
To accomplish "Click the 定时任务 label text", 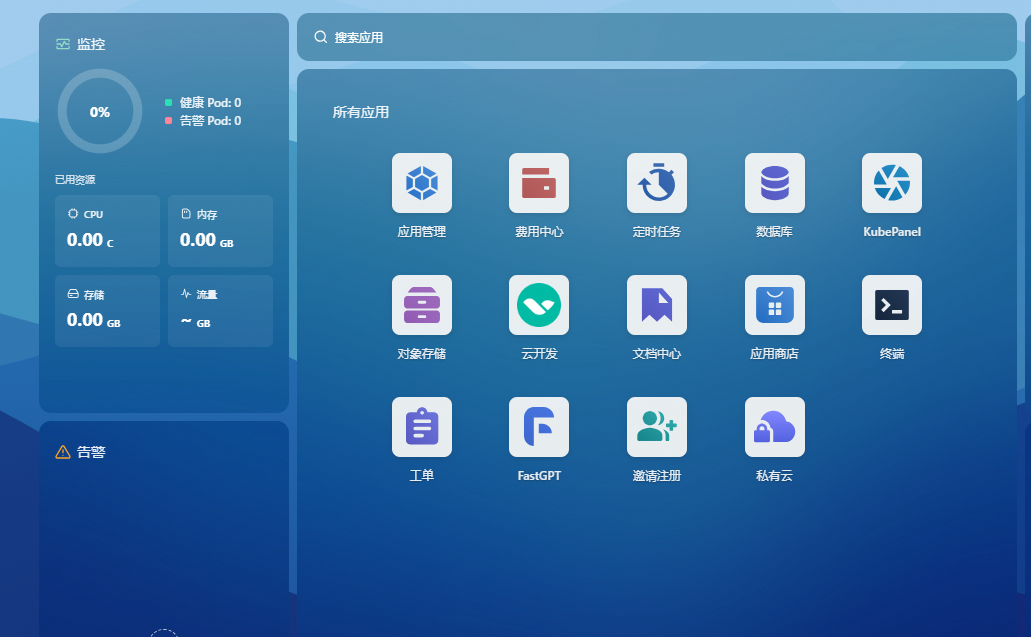I will (656, 231).
